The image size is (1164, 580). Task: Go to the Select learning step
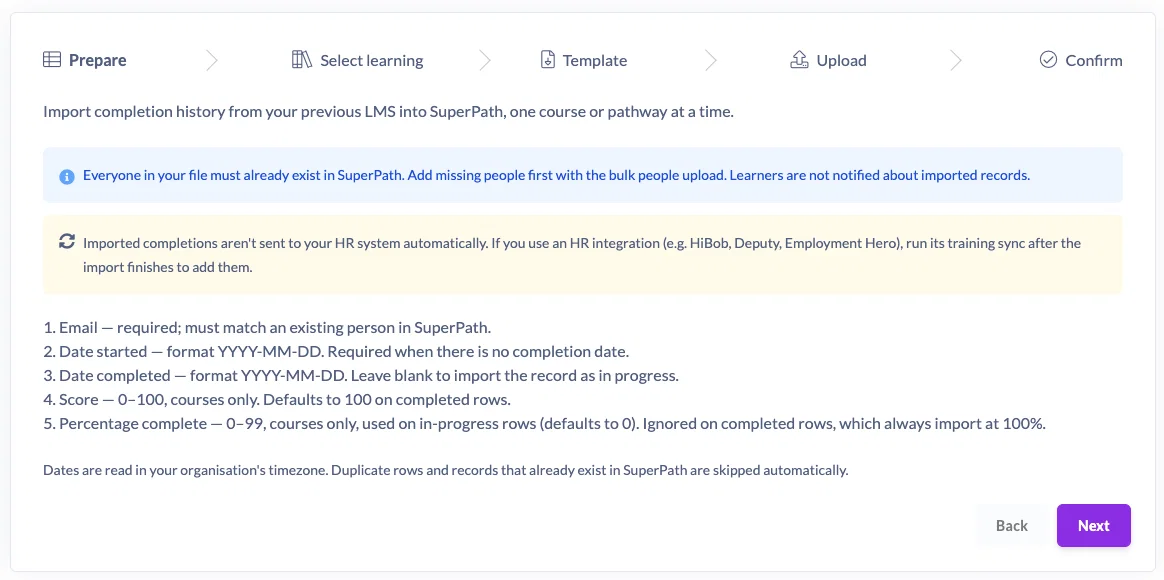click(358, 60)
